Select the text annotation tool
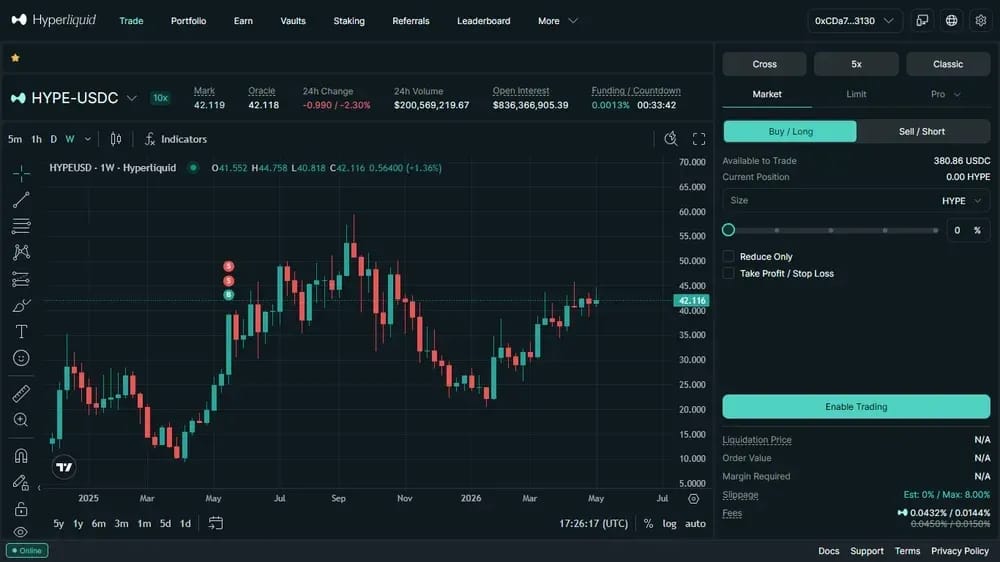Image resolution: width=1000 pixels, height=562 pixels. click(21, 332)
